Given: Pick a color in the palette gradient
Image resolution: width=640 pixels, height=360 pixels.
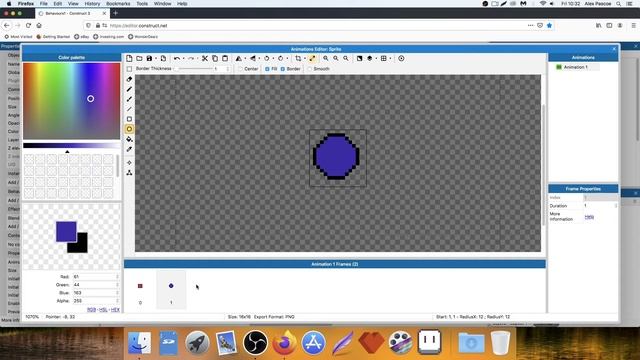Looking at the screenshot, I should coord(71,101).
